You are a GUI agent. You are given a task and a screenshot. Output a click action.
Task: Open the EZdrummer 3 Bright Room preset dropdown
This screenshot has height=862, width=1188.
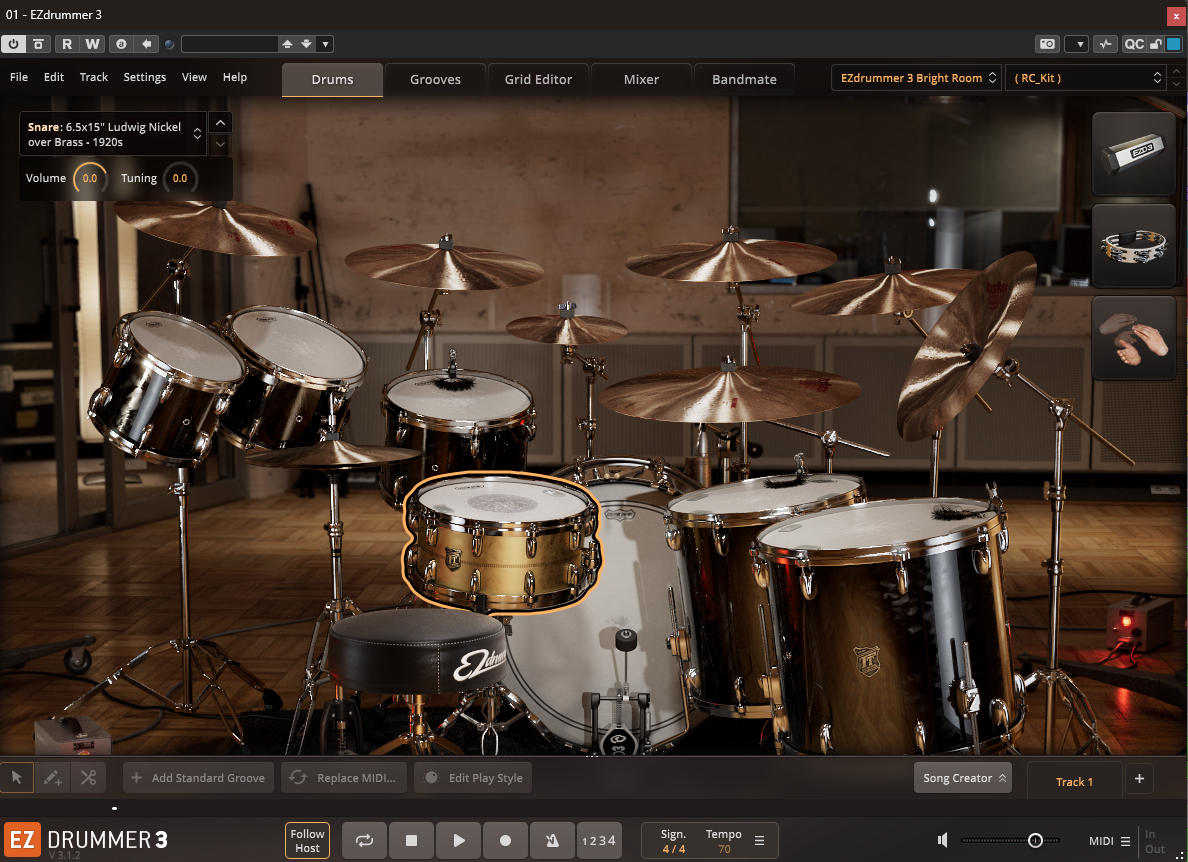pyautogui.click(x=913, y=77)
